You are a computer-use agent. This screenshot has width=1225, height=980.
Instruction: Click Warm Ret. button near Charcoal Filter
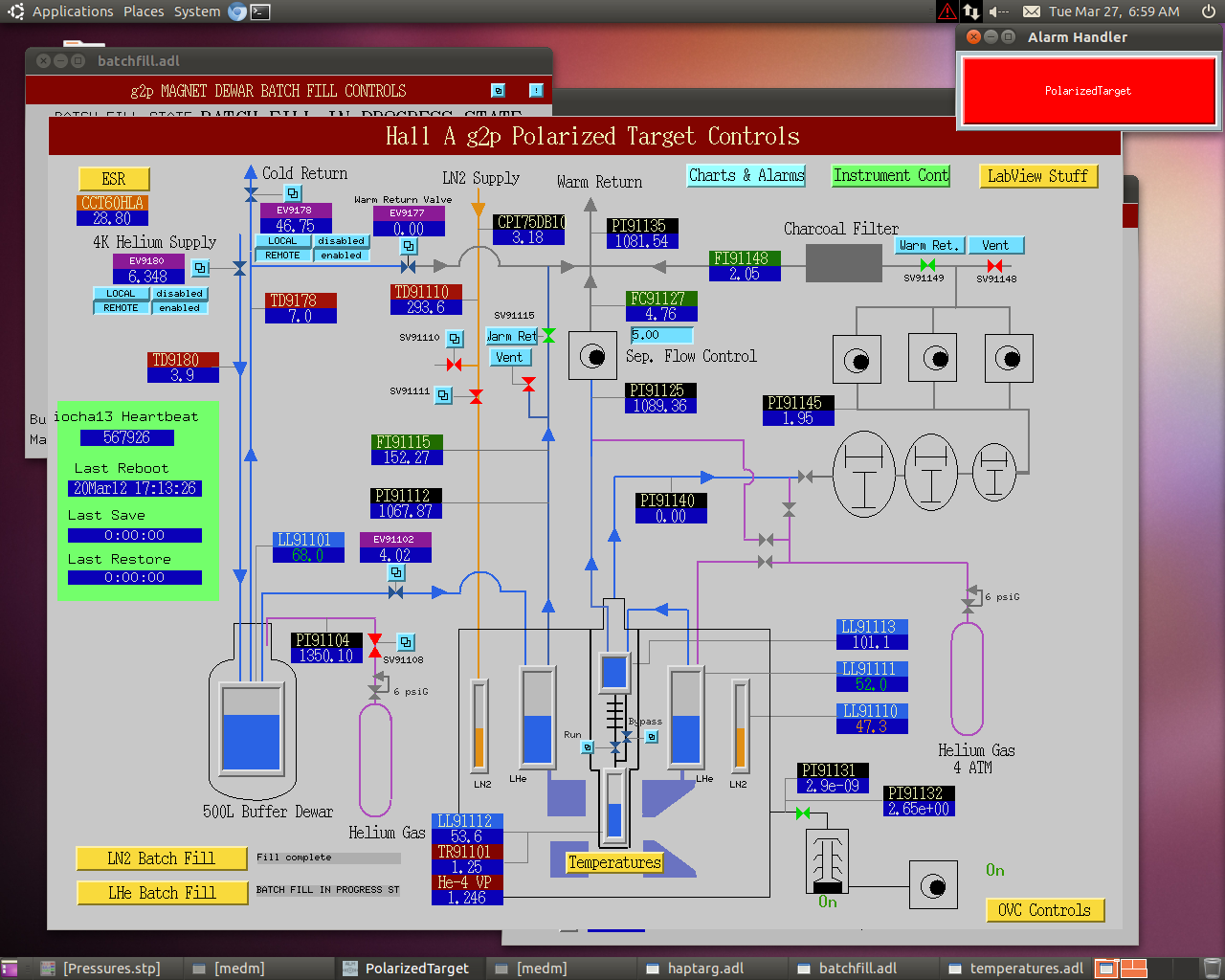(x=928, y=245)
